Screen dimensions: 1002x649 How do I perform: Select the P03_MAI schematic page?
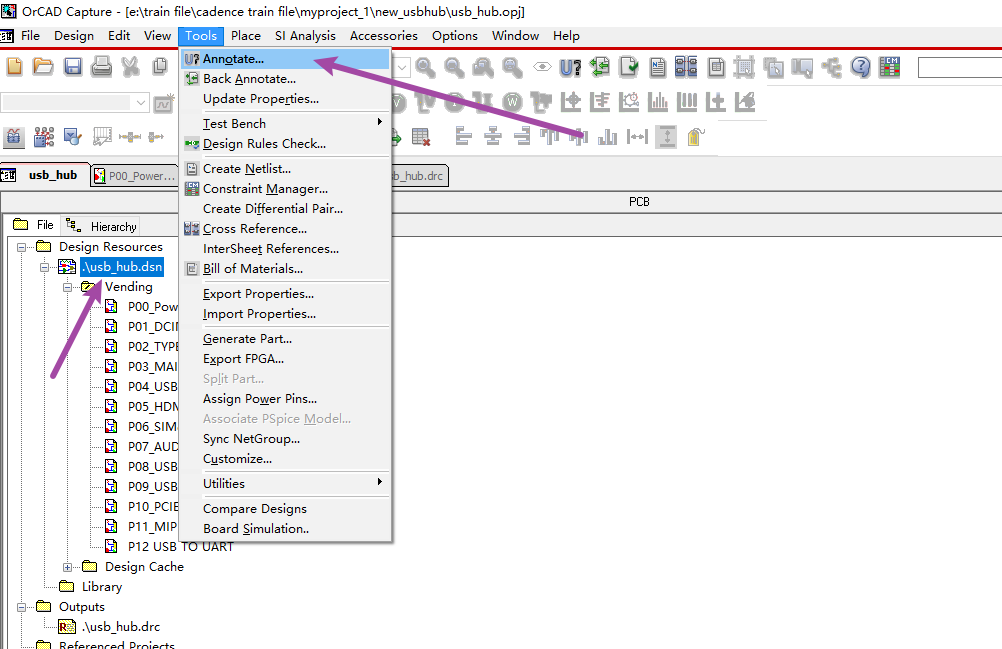pos(152,367)
